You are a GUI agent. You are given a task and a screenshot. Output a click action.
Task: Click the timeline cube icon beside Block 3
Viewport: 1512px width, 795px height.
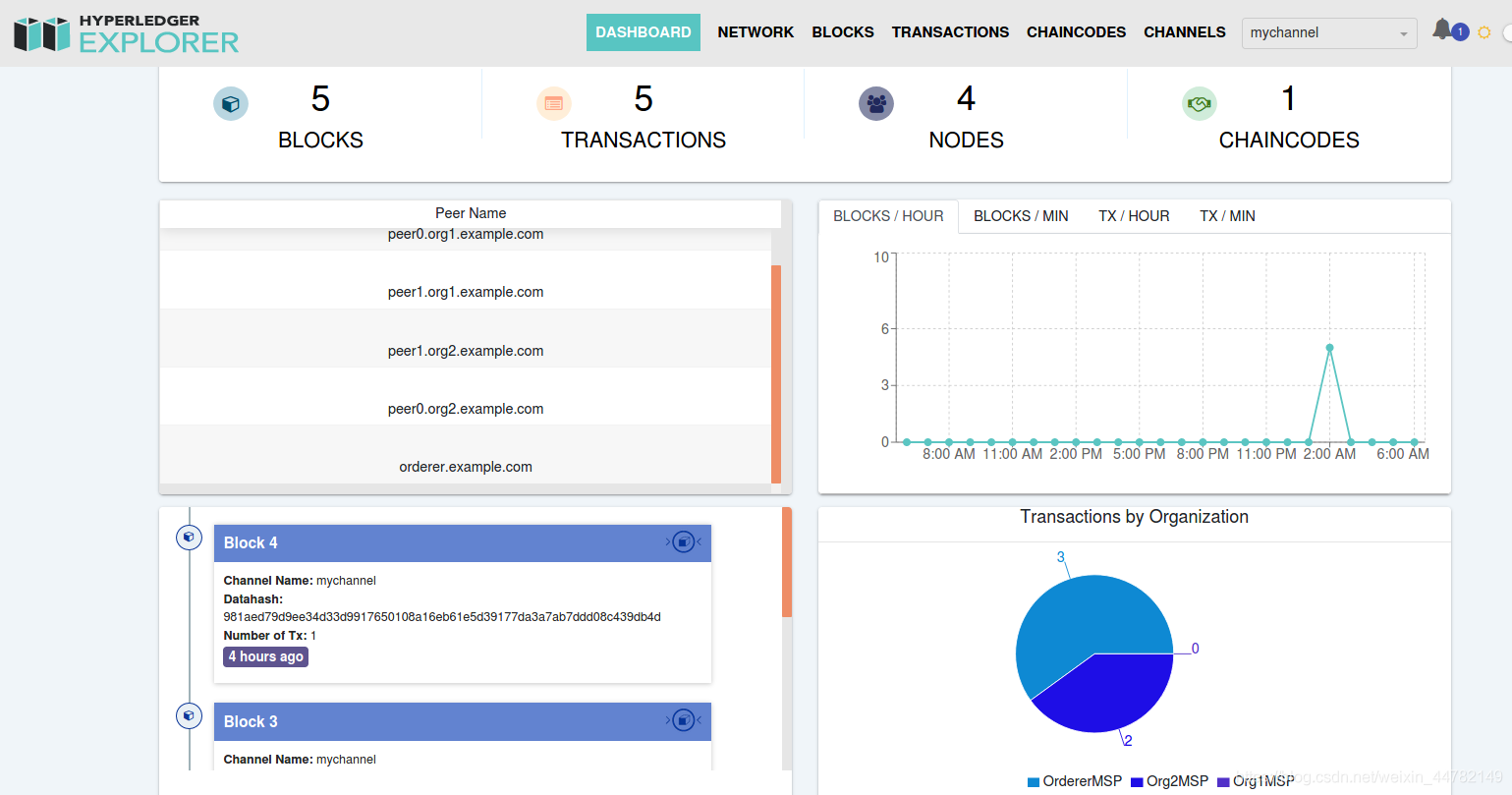(x=189, y=715)
